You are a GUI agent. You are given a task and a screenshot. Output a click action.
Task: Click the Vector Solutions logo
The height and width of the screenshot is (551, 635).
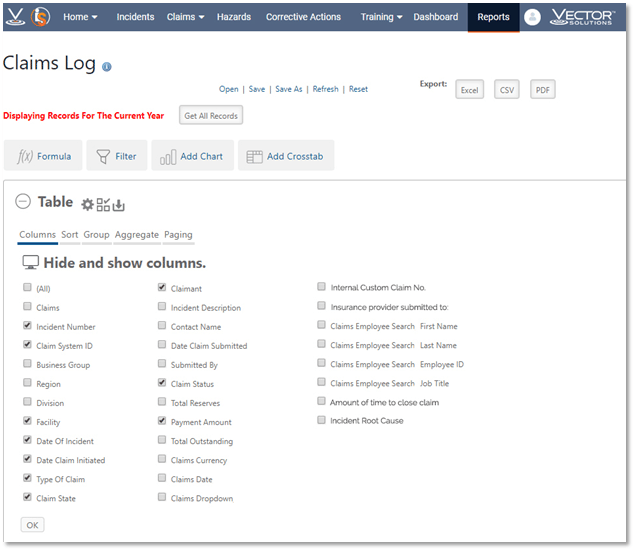coord(582,17)
